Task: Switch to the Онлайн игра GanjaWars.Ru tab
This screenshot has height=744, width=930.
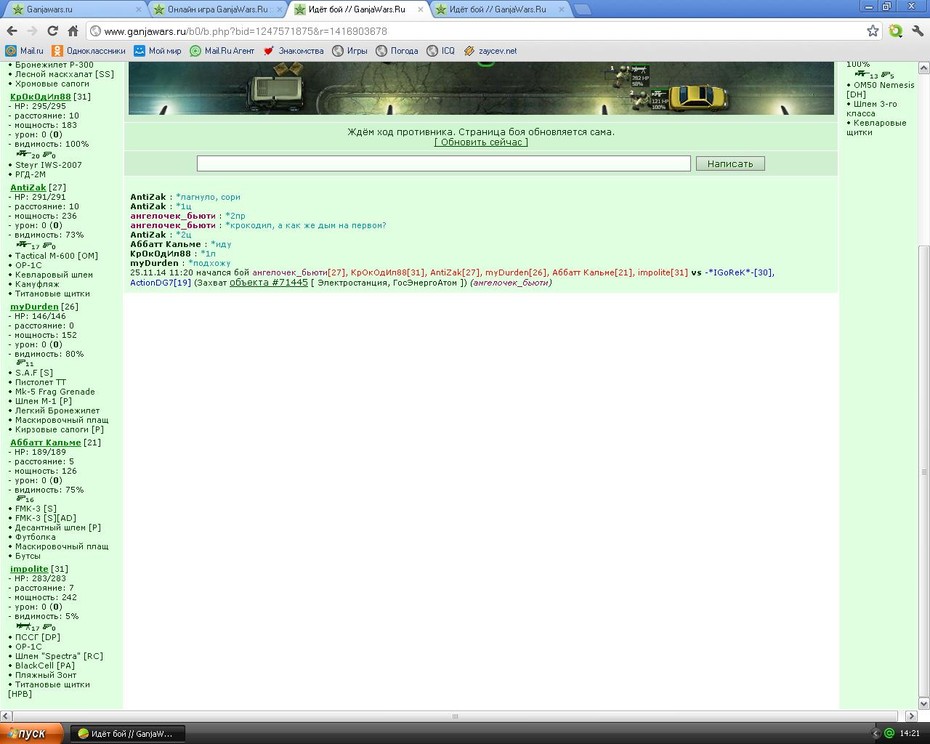Action: coord(216,9)
